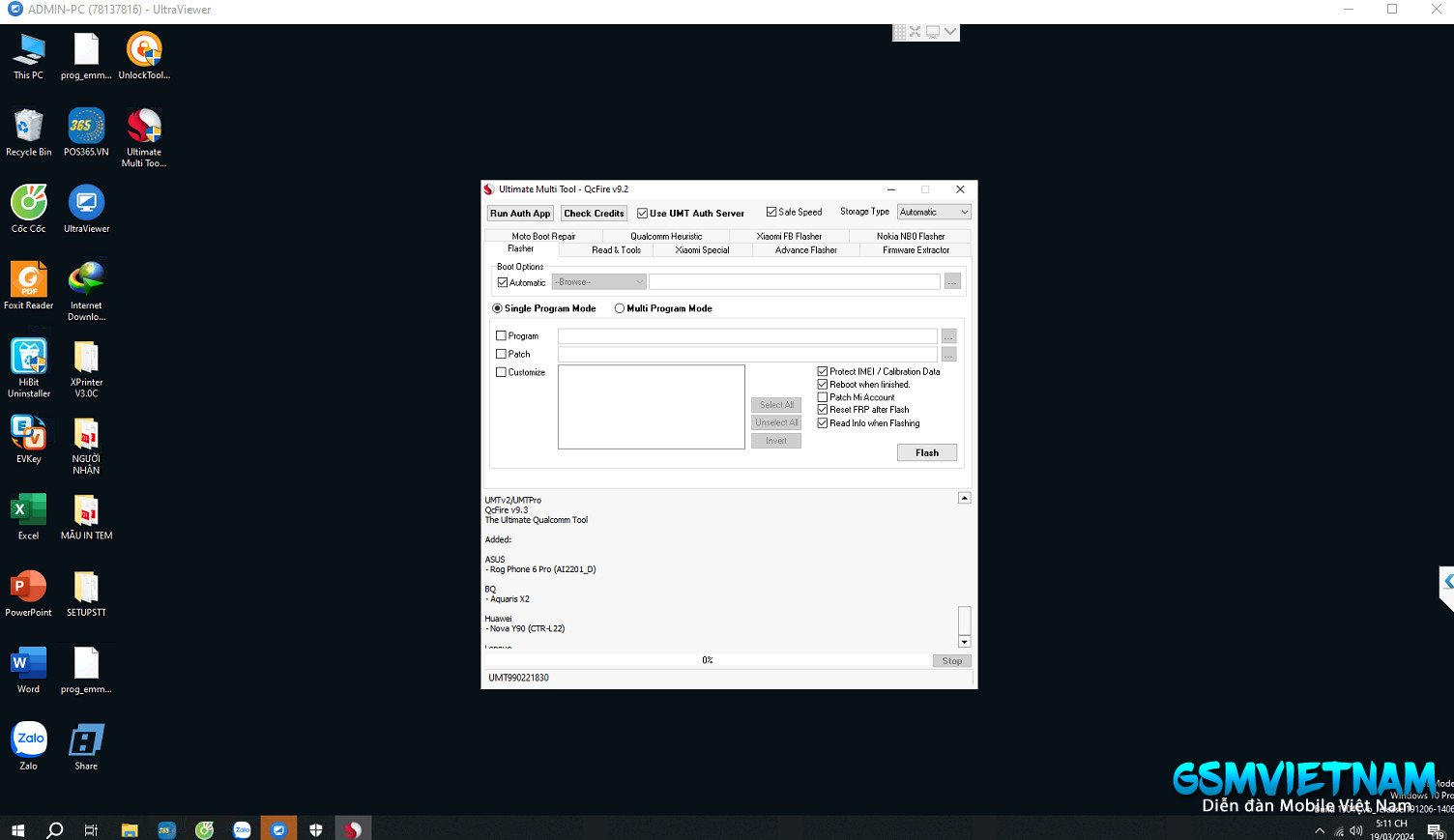Toggle Safe Speed checkbox
The width and height of the screenshot is (1454, 840).
[x=794, y=212]
